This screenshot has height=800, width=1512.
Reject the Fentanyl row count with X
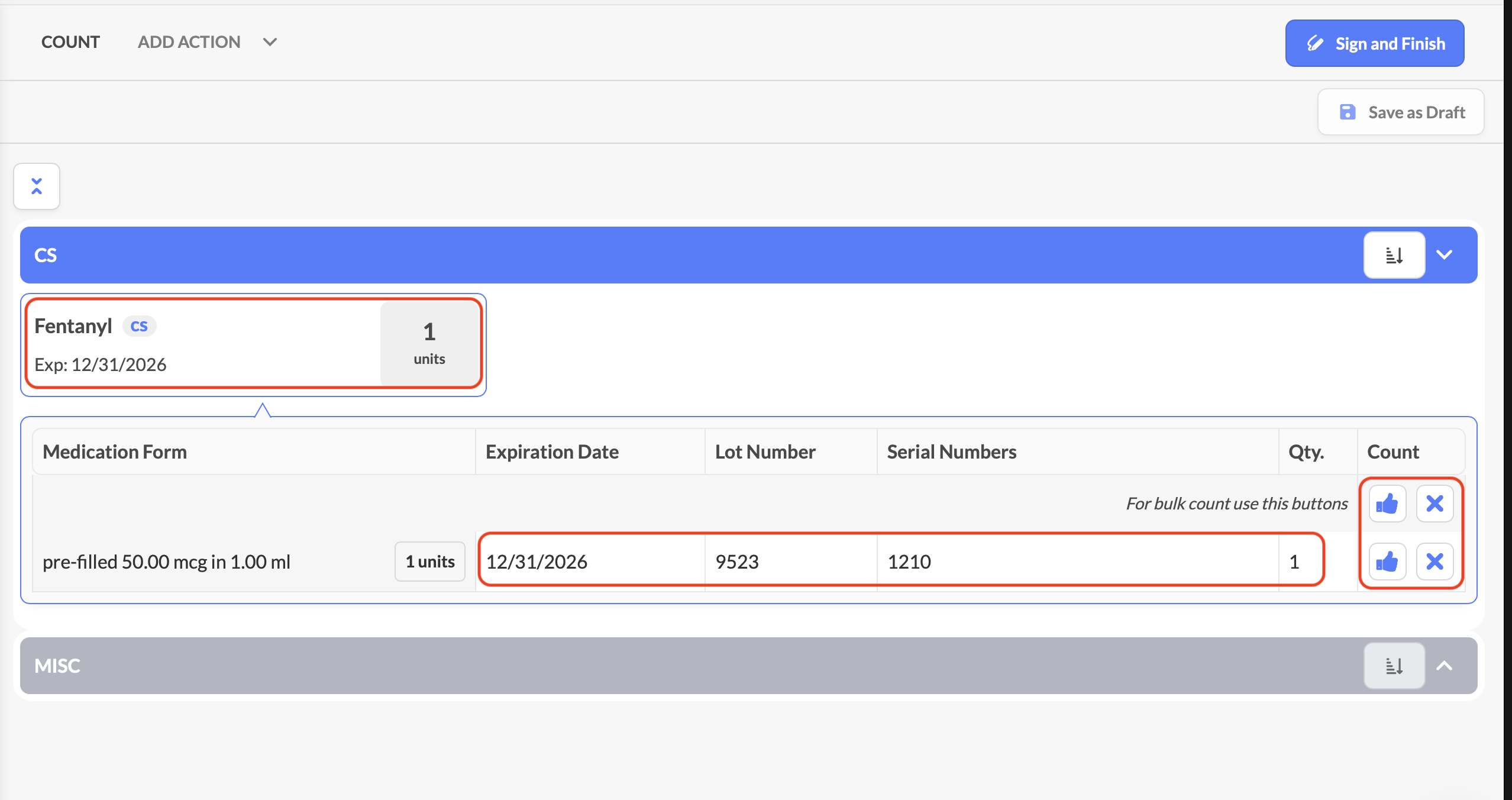pos(1435,561)
